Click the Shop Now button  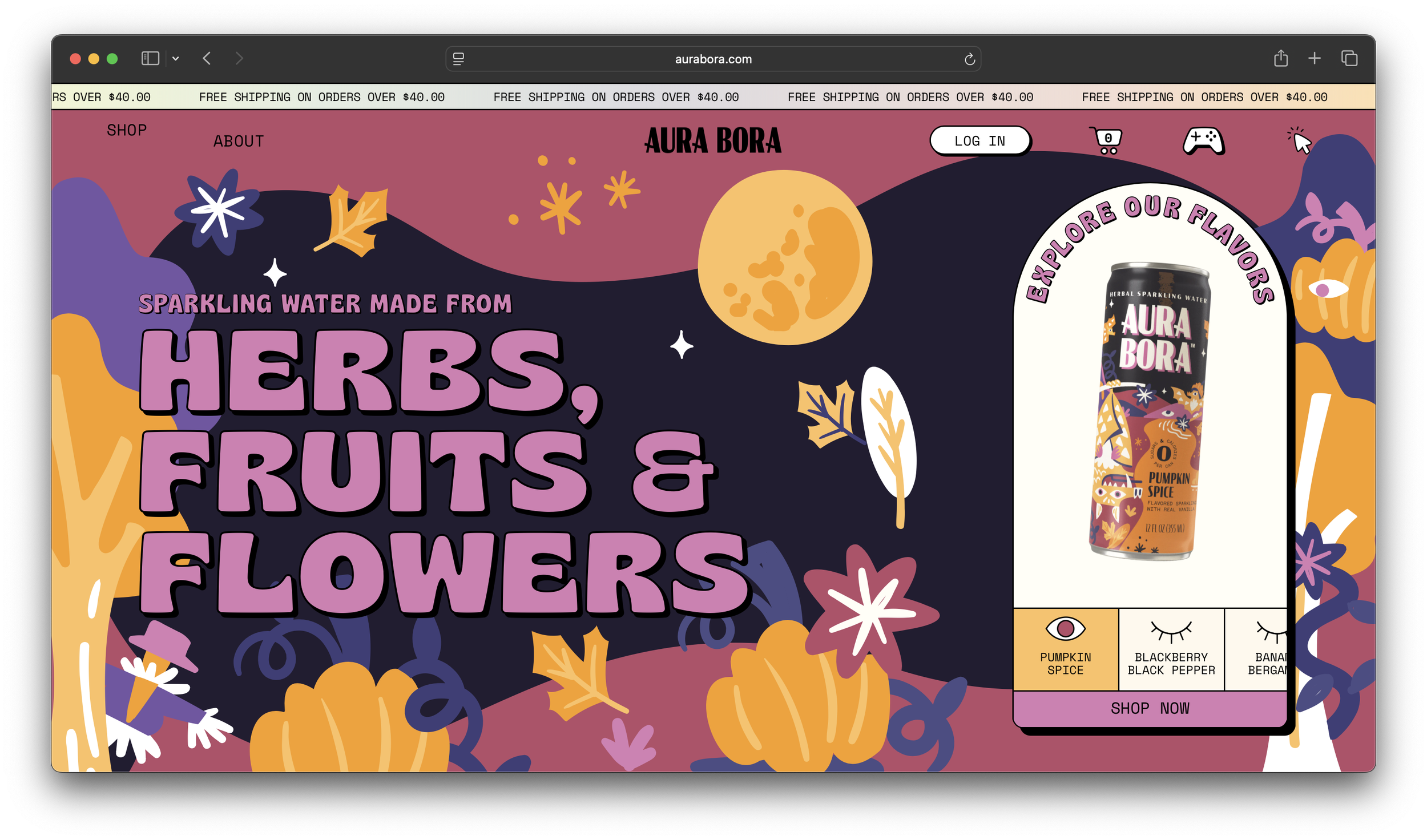[x=1150, y=708]
